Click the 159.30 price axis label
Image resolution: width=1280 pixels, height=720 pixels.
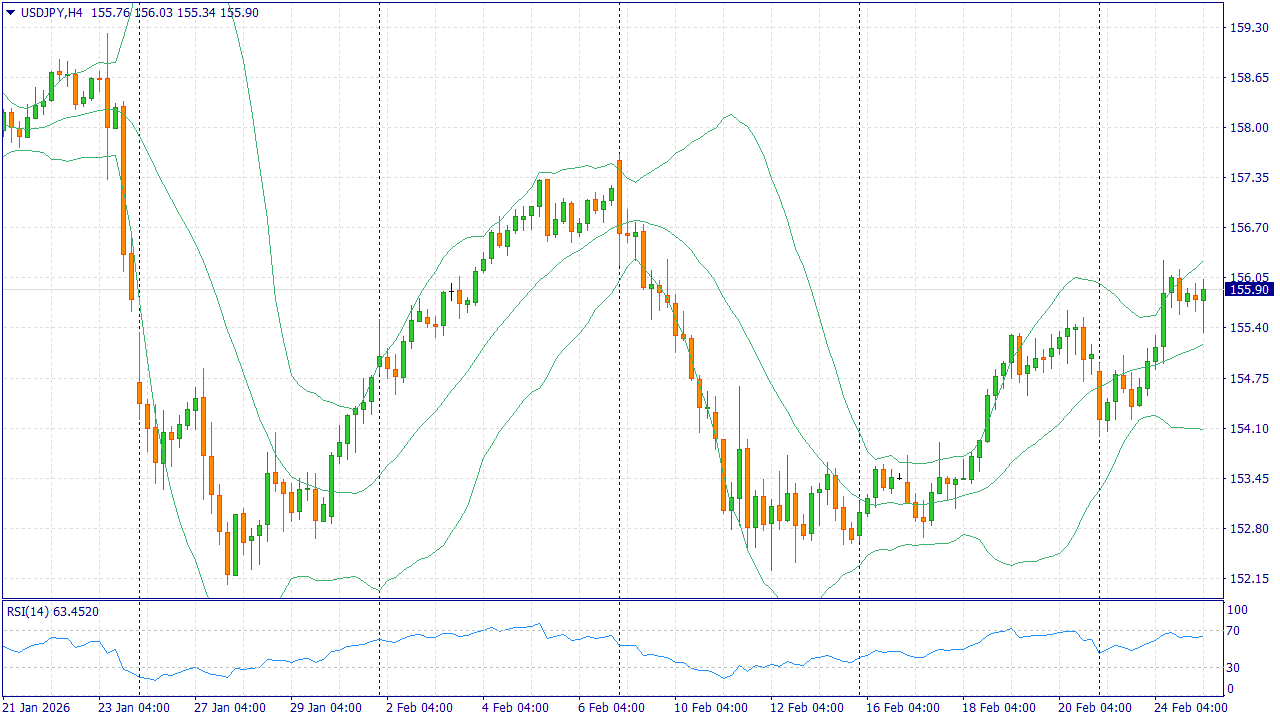(1247, 28)
